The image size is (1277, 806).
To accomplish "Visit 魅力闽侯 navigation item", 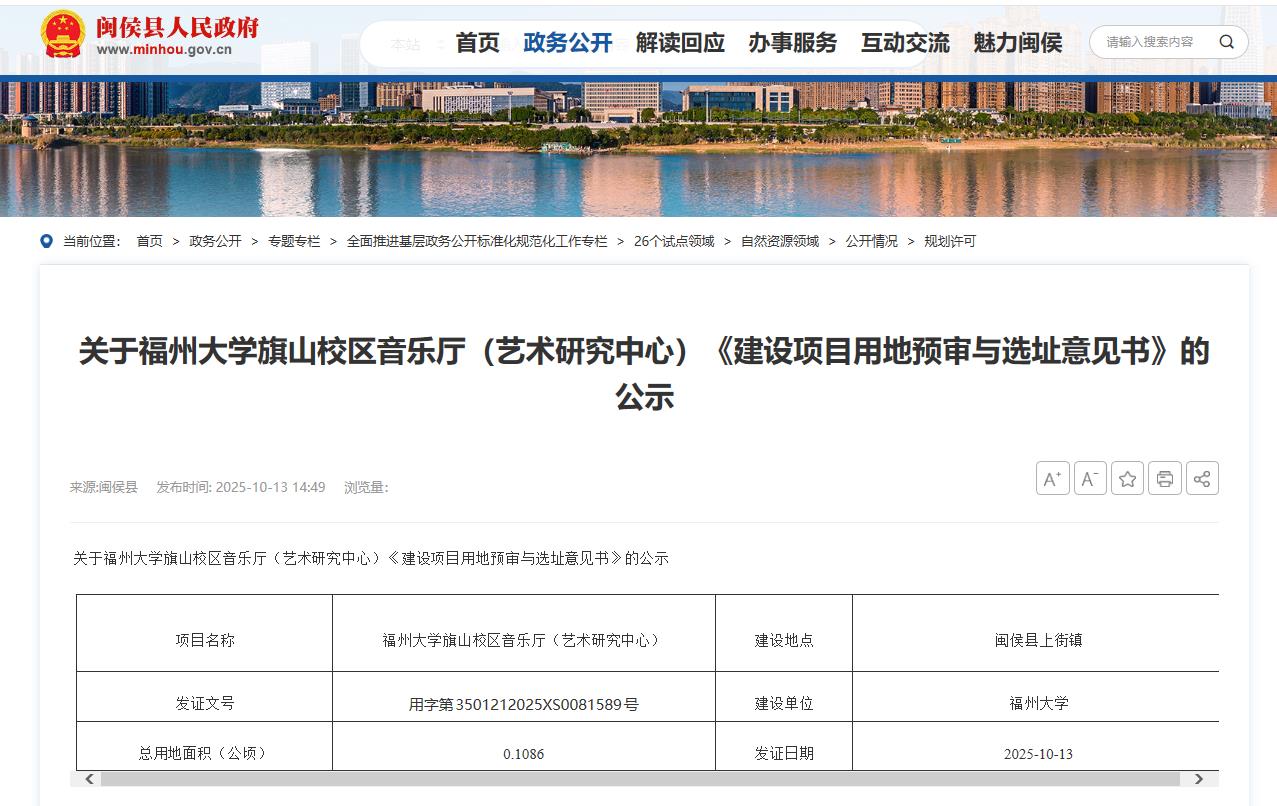I will coord(1017,43).
